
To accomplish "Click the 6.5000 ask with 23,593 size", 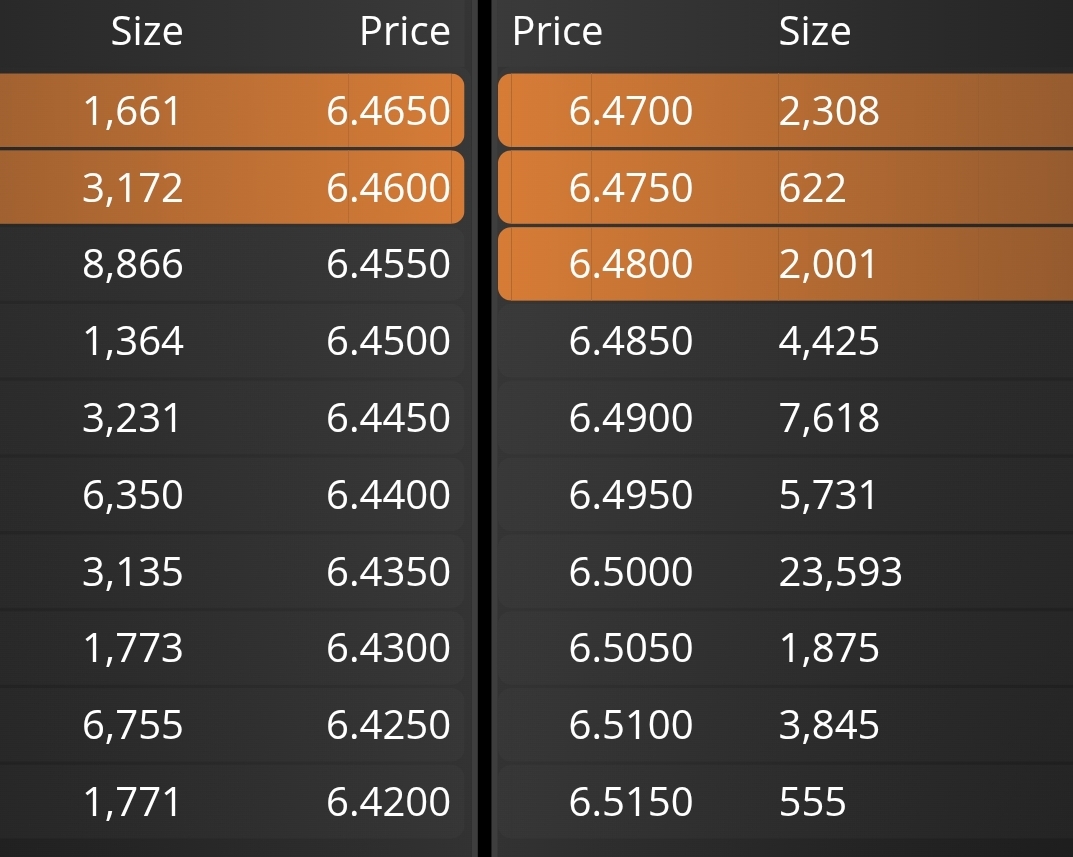I will point(786,572).
